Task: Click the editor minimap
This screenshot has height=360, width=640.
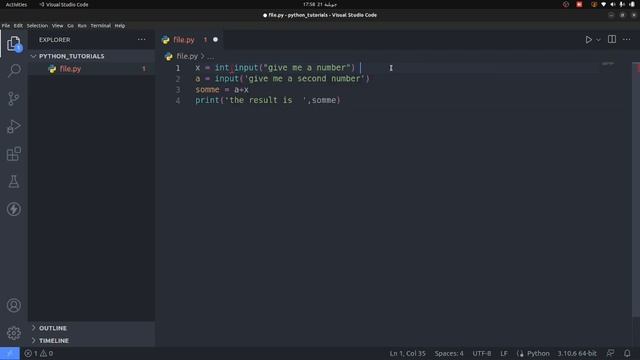Action: 608,64
